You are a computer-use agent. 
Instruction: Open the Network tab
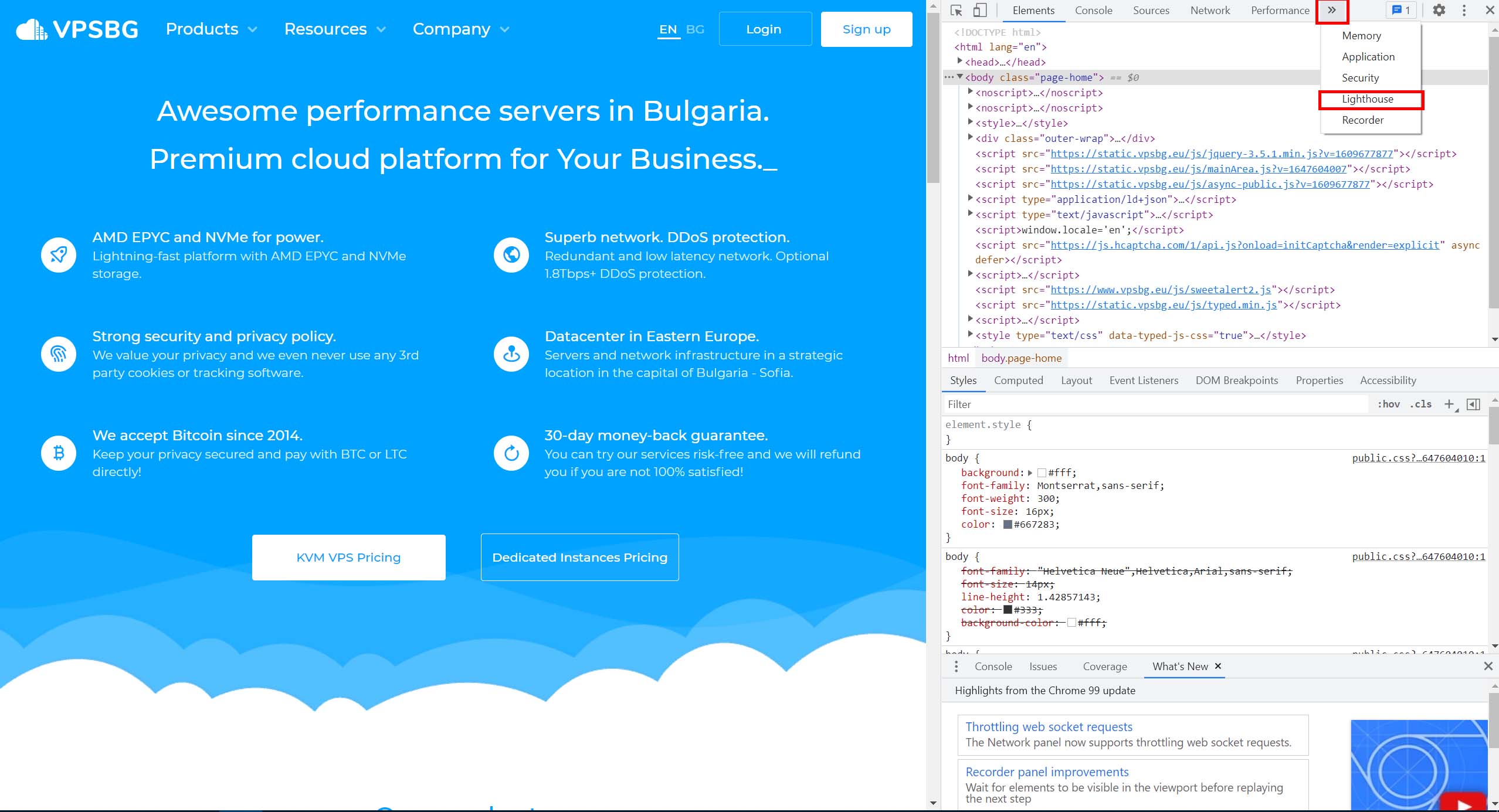[x=1210, y=11]
